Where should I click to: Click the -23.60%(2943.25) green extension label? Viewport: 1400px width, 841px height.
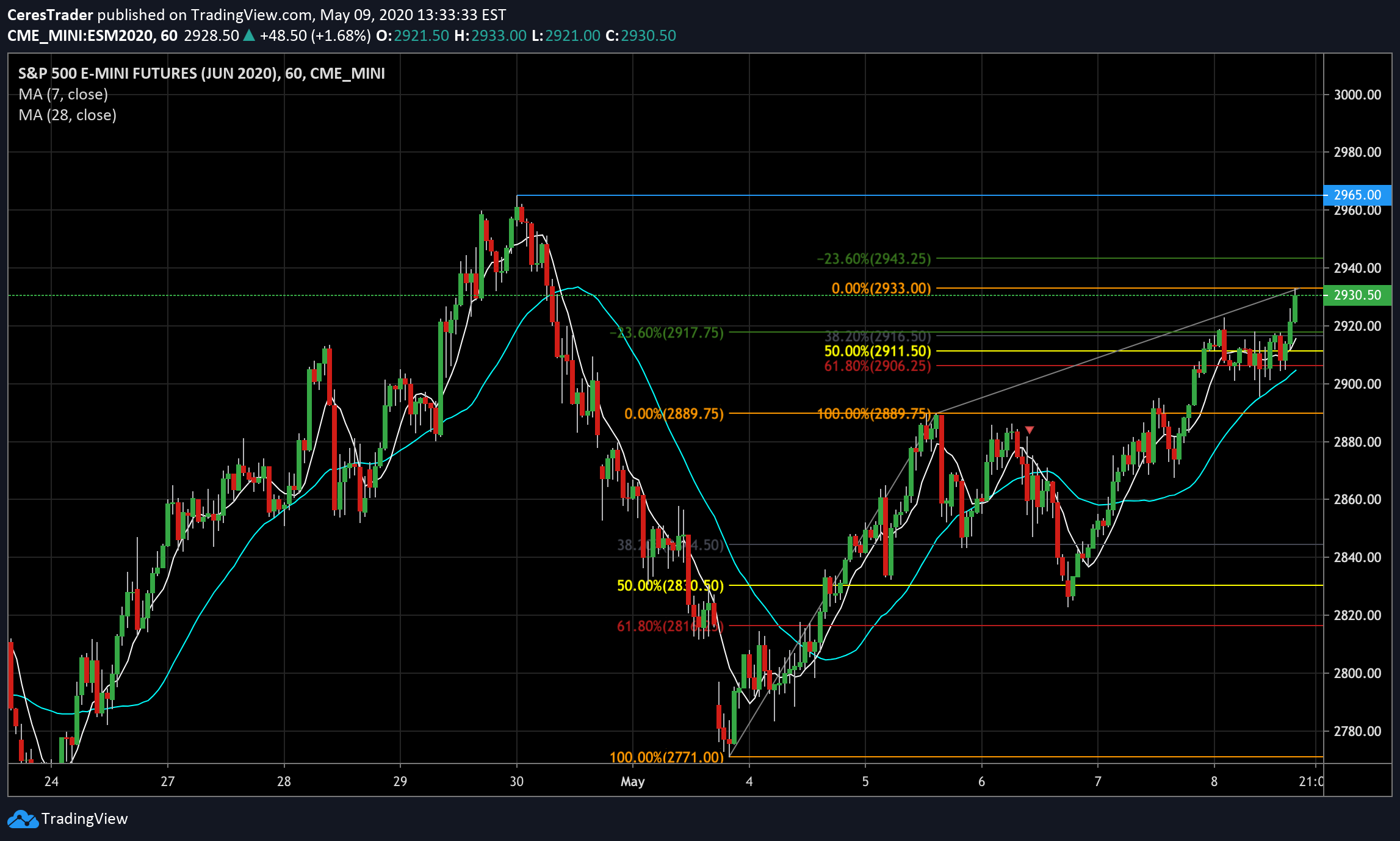873,259
